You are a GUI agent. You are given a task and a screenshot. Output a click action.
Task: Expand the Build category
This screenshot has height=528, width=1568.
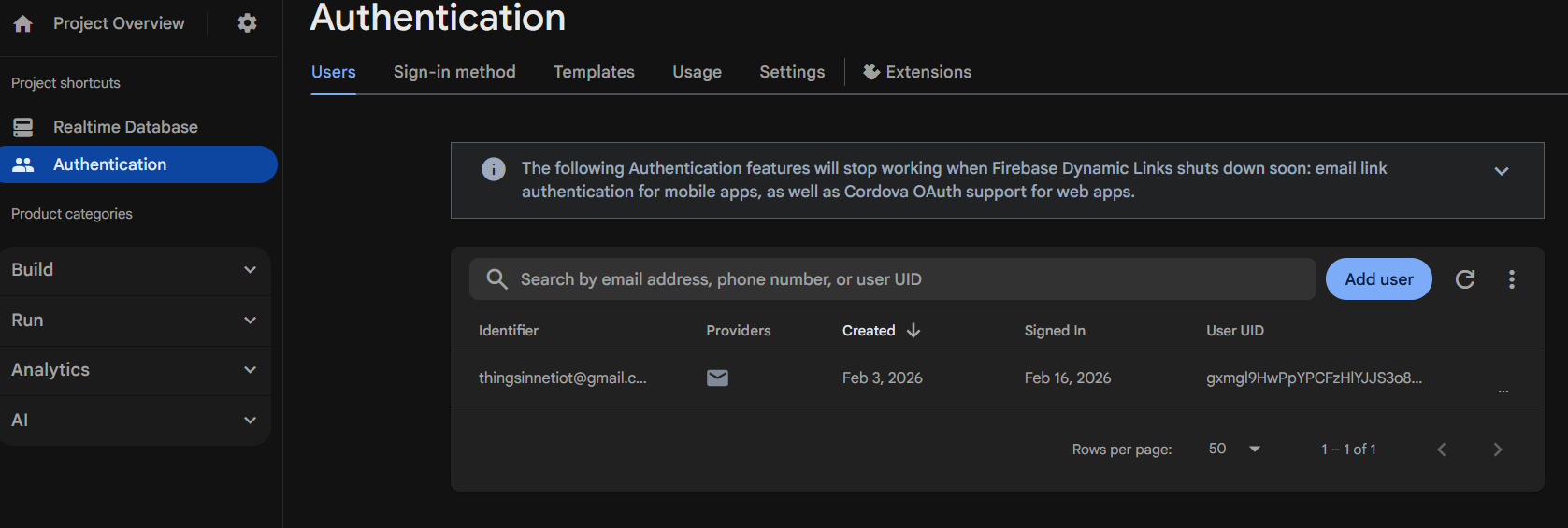point(136,270)
